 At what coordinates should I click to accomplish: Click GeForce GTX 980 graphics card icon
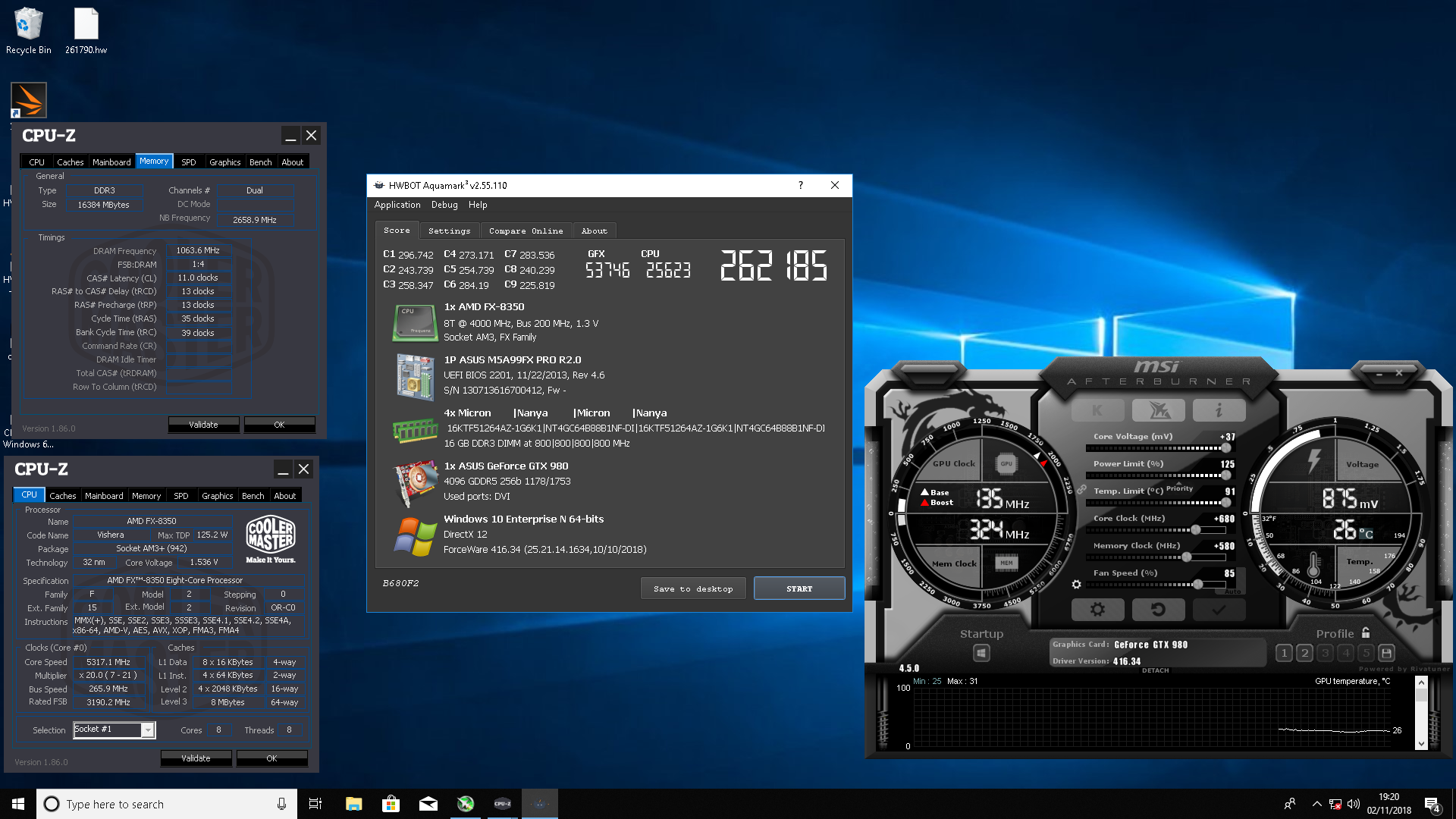click(416, 483)
